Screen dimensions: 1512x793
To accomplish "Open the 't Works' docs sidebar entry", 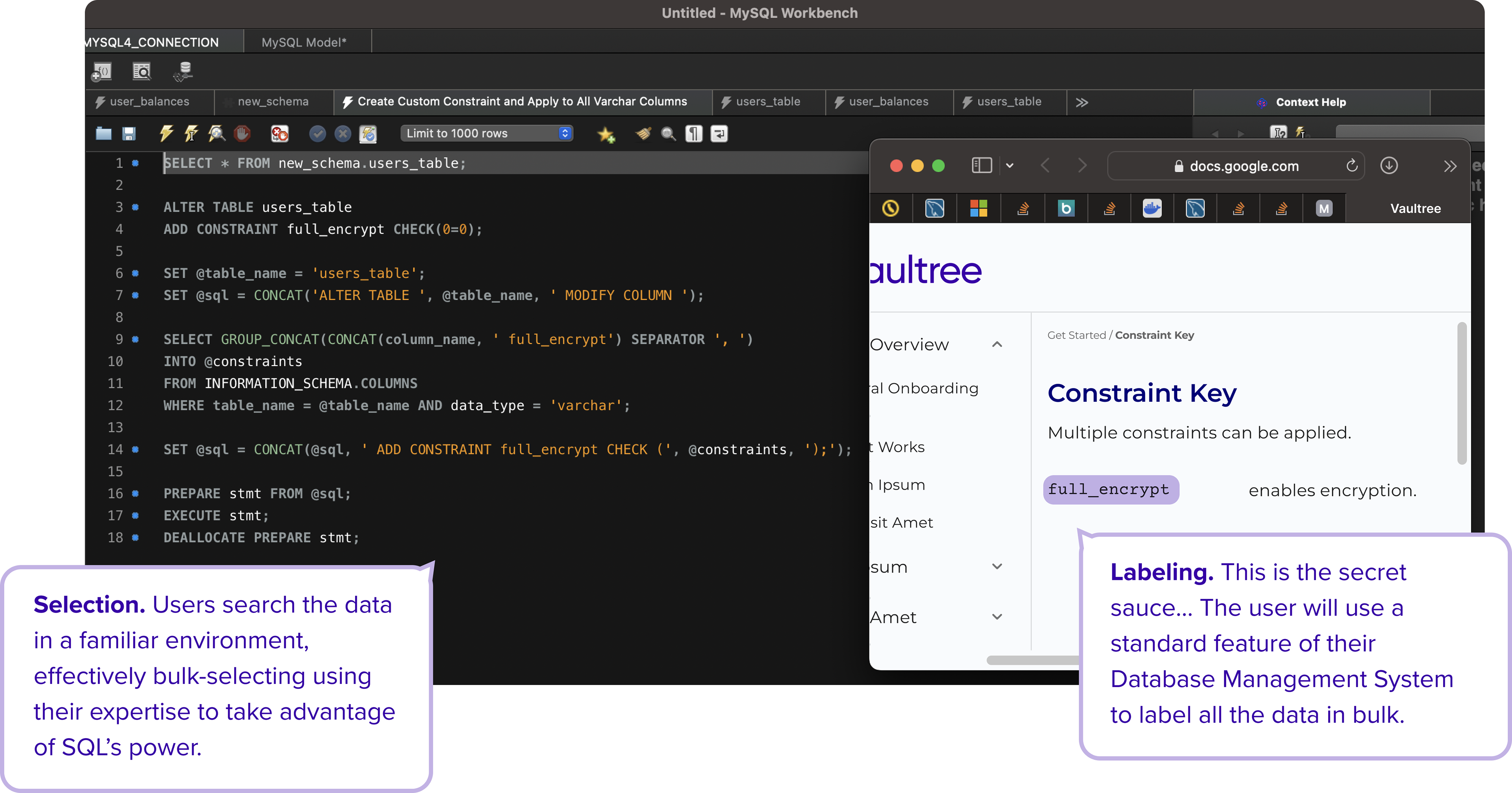I will click(x=897, y=447).
